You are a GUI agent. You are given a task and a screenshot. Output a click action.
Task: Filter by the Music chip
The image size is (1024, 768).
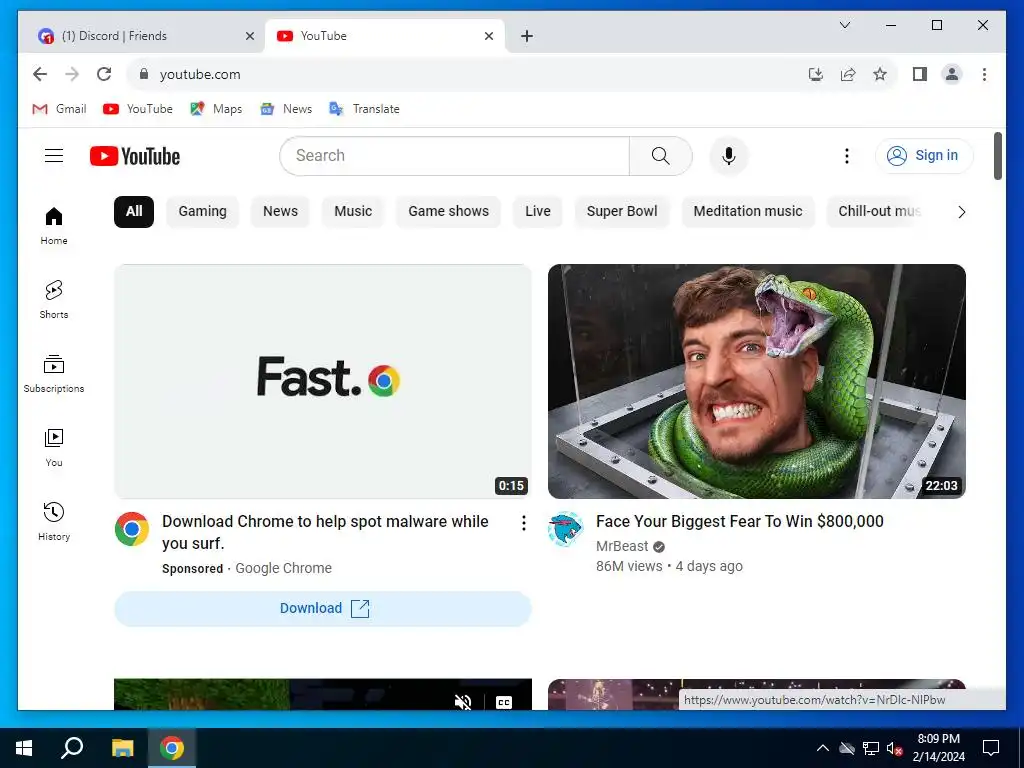tap(353, 212)
